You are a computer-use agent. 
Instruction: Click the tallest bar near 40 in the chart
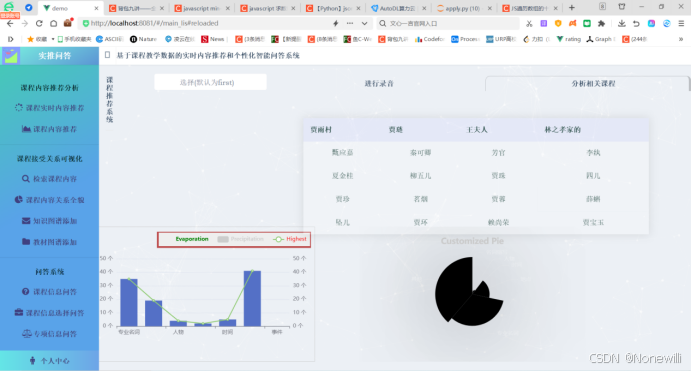[x=252, y=298]
